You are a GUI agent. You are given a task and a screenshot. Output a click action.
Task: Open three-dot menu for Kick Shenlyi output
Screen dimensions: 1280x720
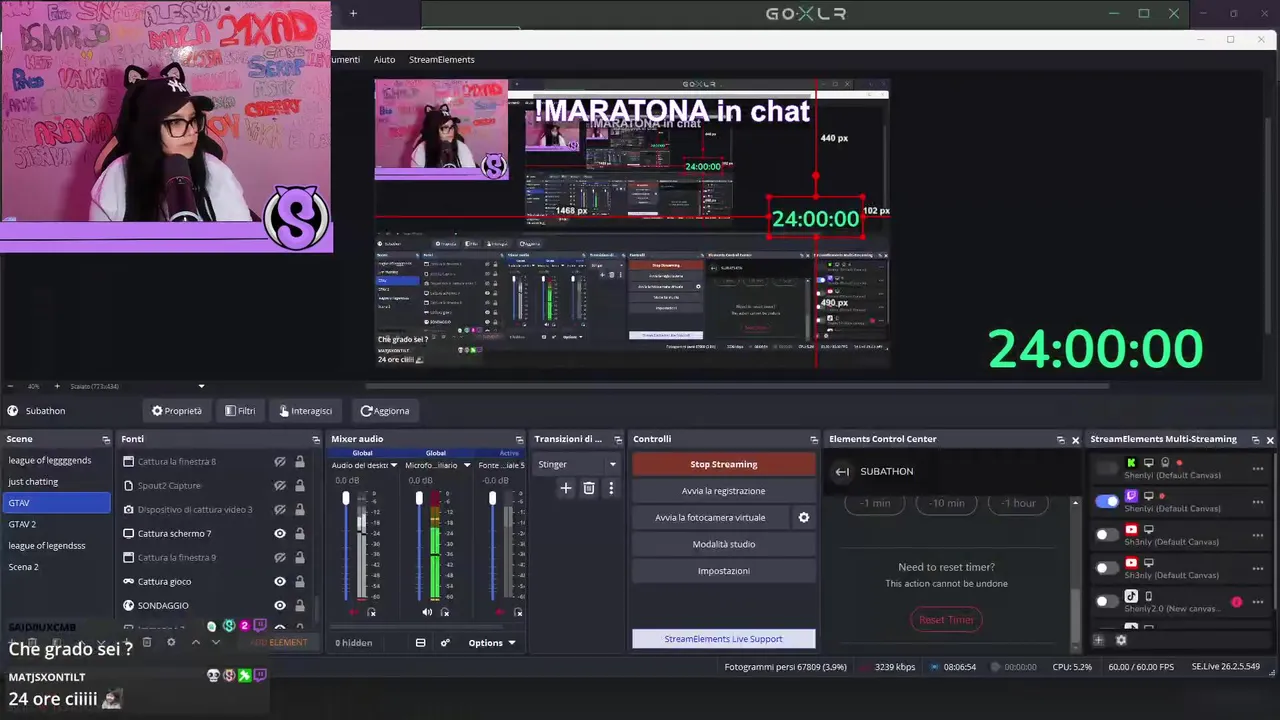click(1258, 469)
